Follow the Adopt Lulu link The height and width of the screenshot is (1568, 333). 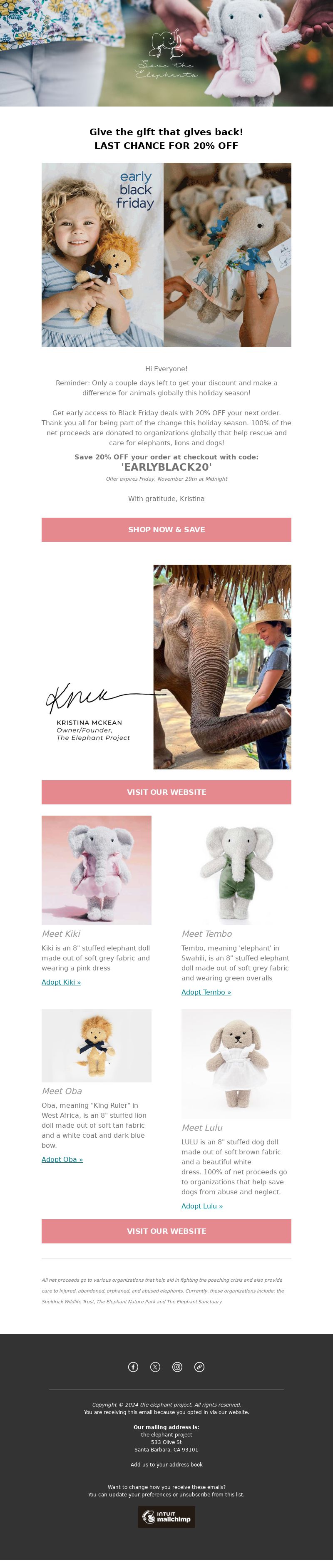[201, 1205]
